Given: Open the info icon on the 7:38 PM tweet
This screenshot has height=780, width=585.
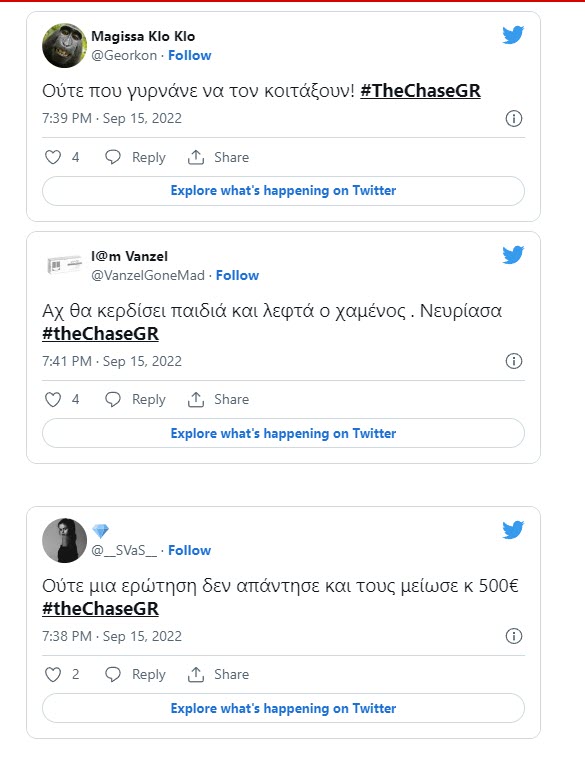Looking at the screenshot, I should 514,636.
